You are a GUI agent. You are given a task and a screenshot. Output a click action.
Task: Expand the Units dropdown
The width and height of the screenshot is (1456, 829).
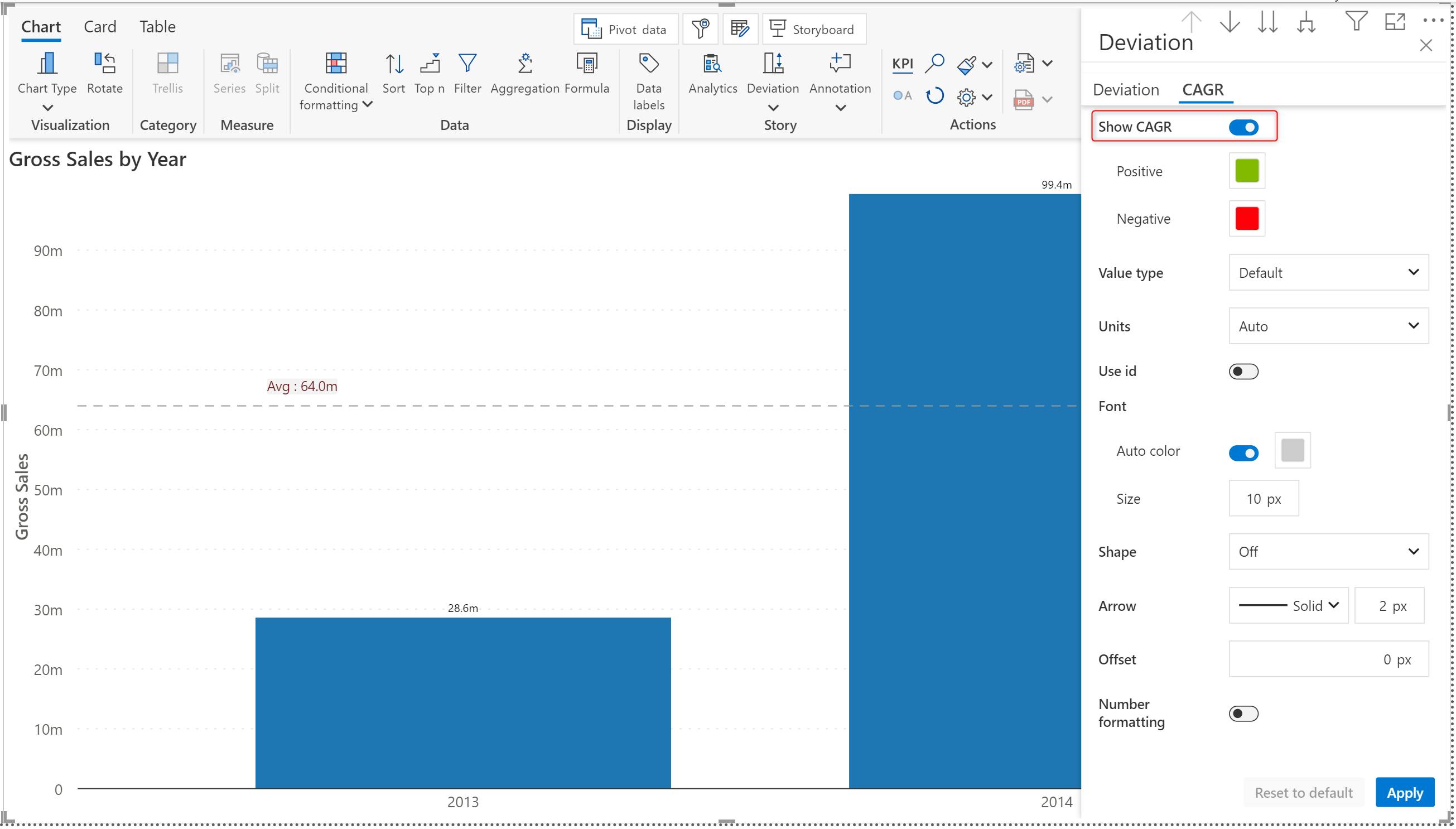pyautogui.click(x=1328, y=326)
